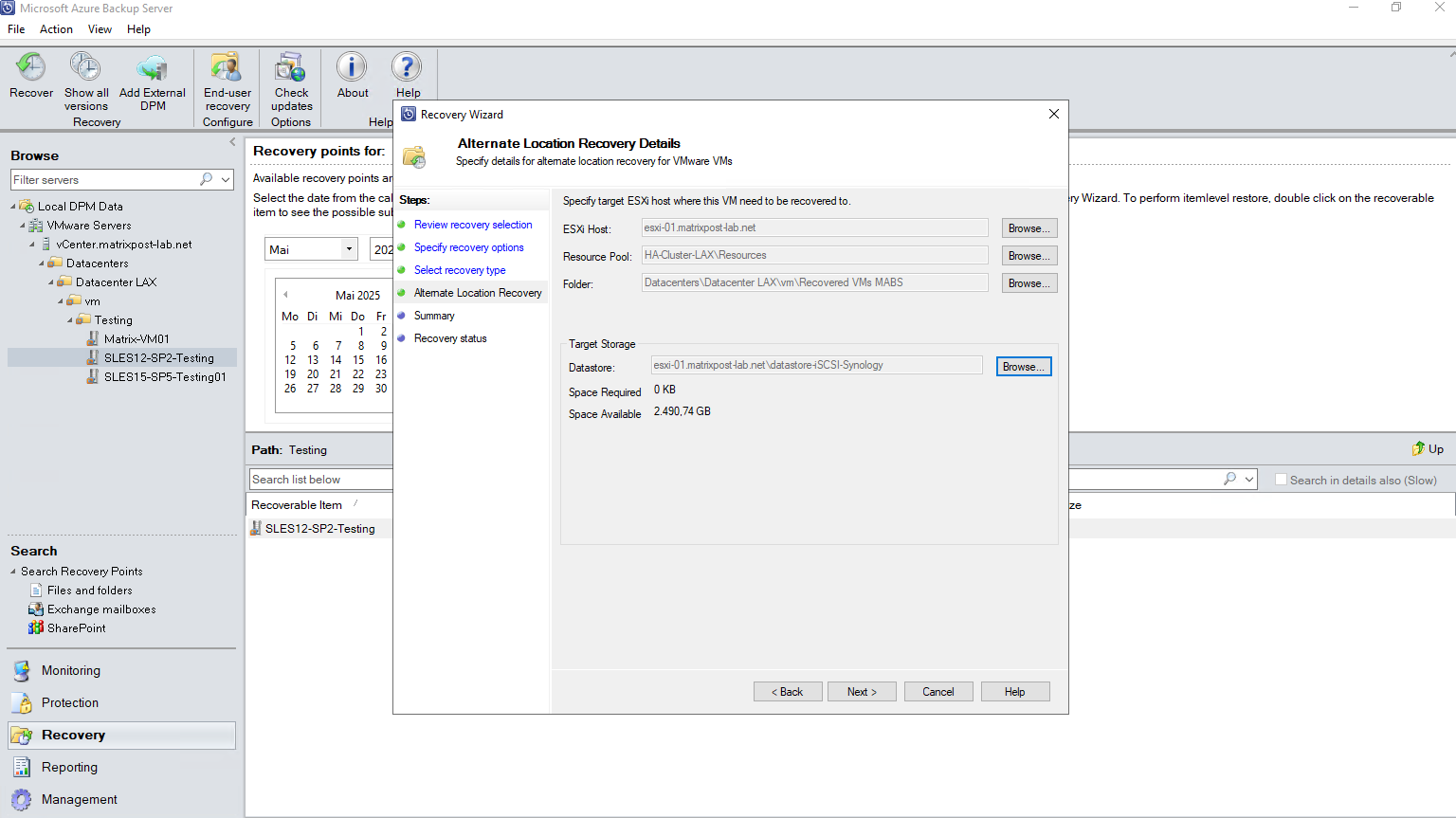Click the Recover toolbar icon
The width and height of the screenshot is (1456, 818).
coord(30,67)
